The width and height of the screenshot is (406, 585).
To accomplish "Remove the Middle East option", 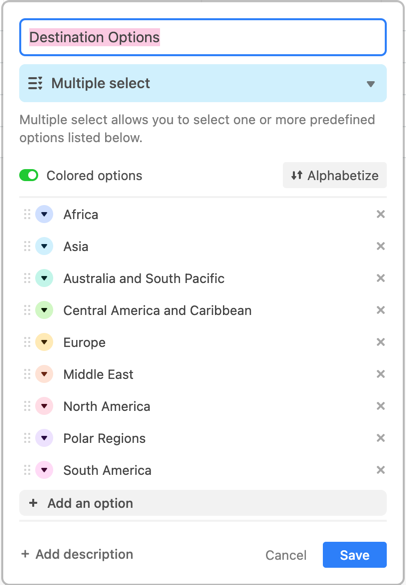I will [380, 374].
